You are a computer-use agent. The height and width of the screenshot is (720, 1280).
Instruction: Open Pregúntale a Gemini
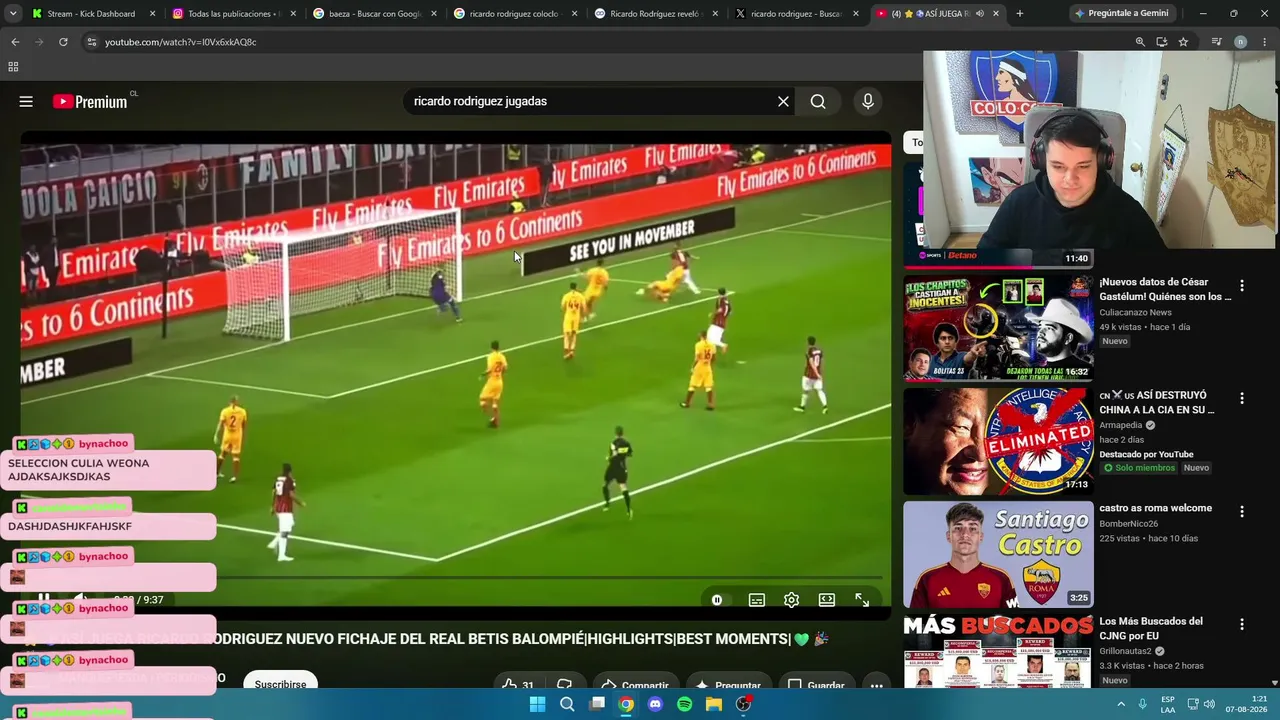(1121, 14)
